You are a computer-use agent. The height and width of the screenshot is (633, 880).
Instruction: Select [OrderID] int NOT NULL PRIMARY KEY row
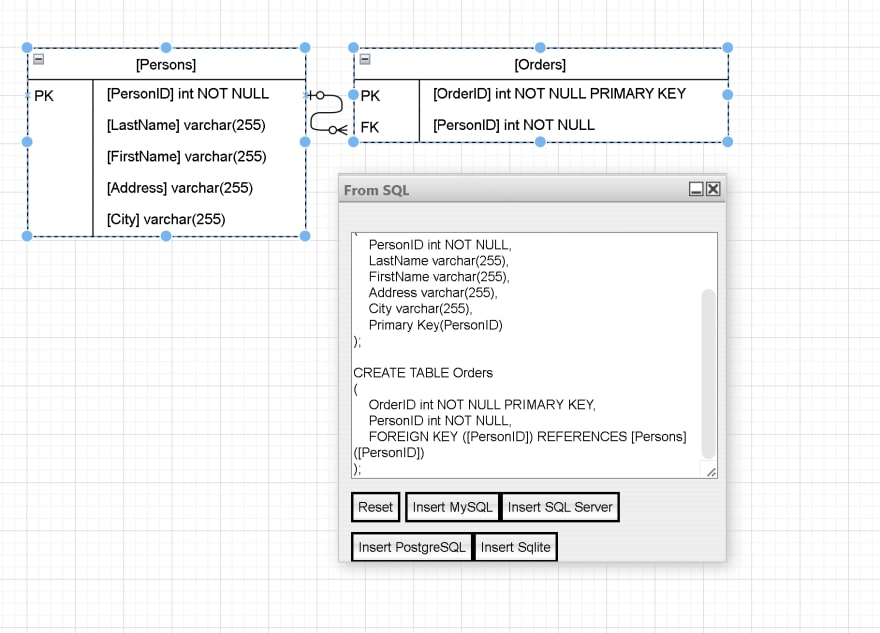[x=560, y=94]
